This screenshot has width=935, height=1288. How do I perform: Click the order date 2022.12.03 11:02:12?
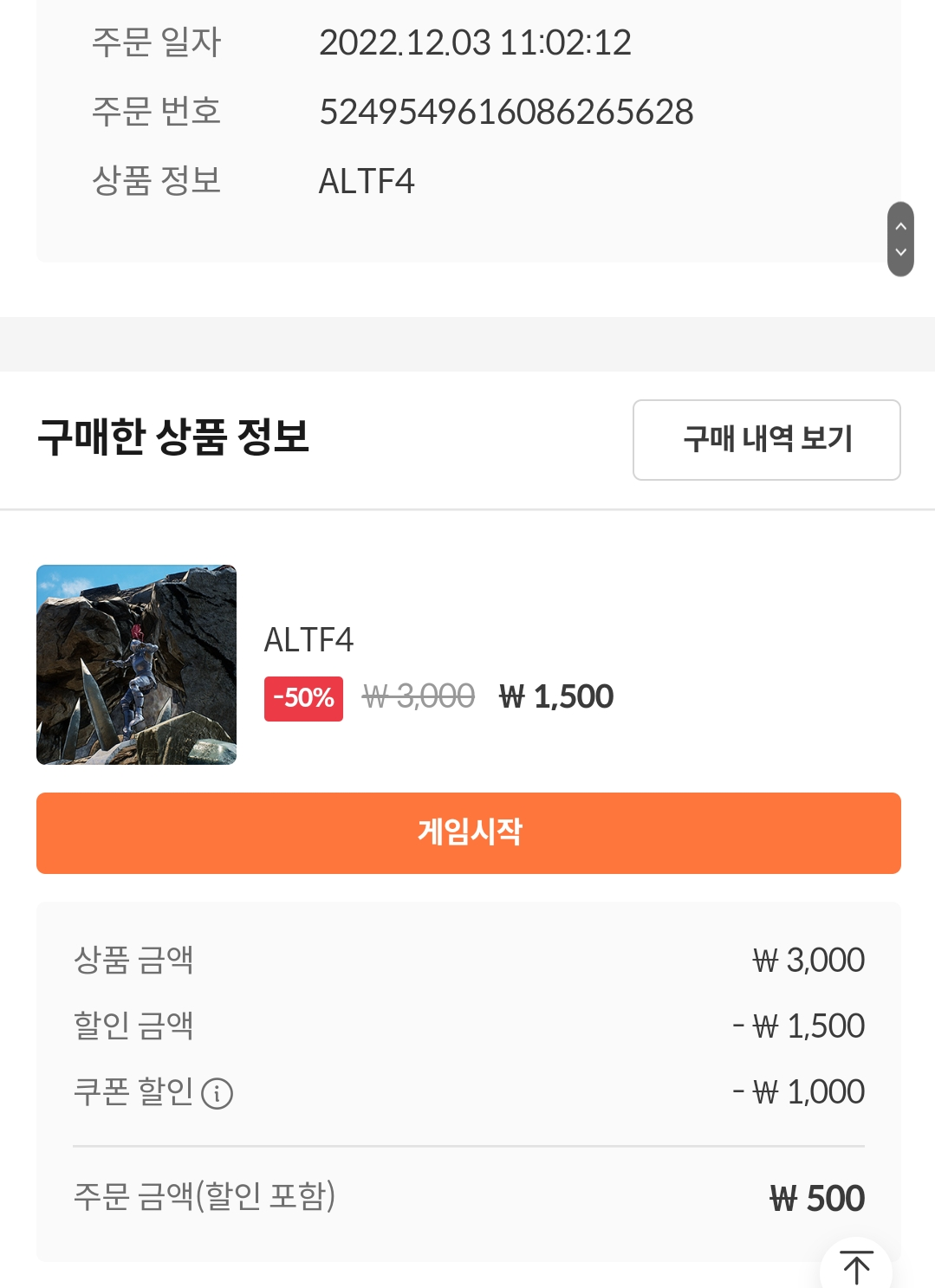point(475,42)
